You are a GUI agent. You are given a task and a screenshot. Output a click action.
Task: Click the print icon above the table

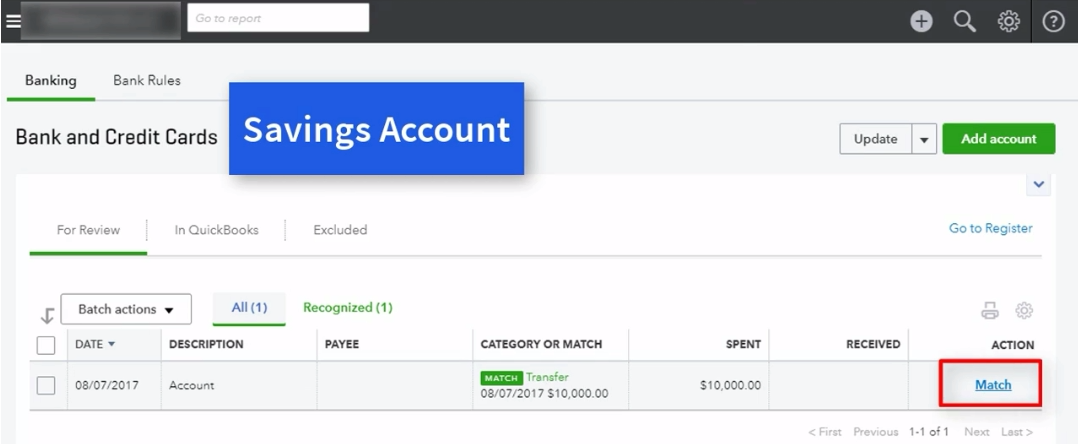point(989,311)
